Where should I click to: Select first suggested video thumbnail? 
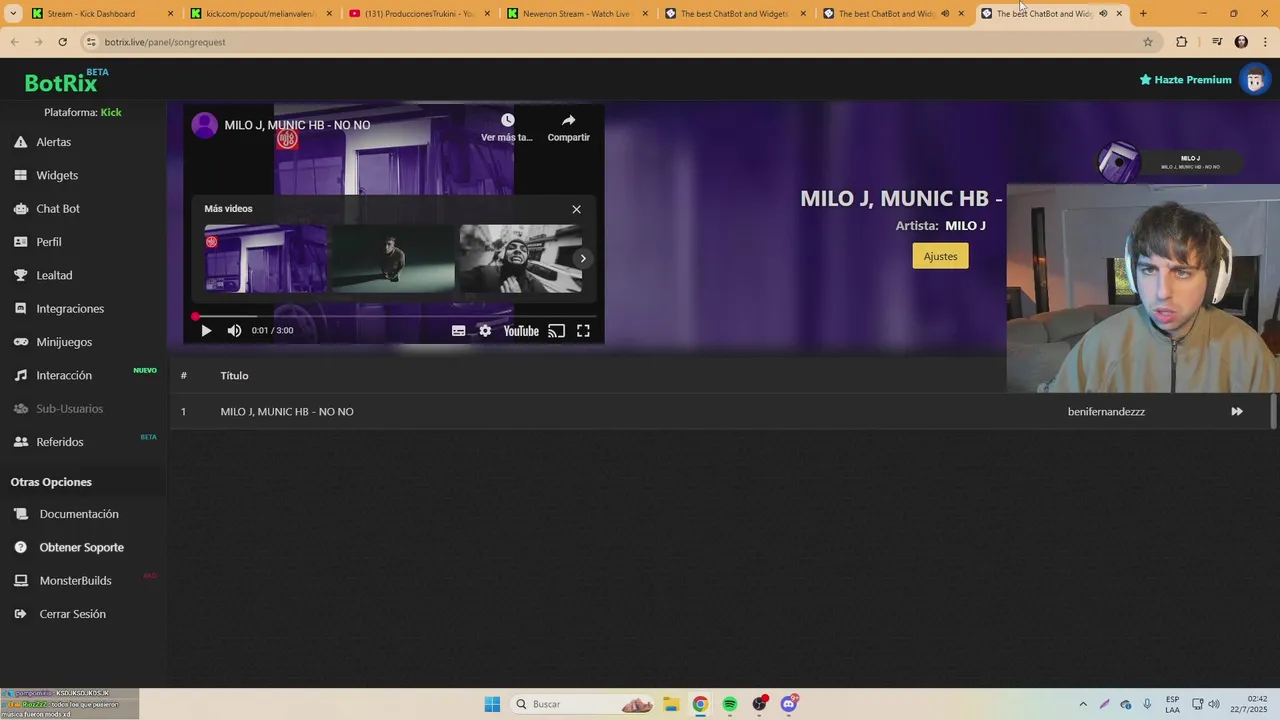tap(266, 258)
